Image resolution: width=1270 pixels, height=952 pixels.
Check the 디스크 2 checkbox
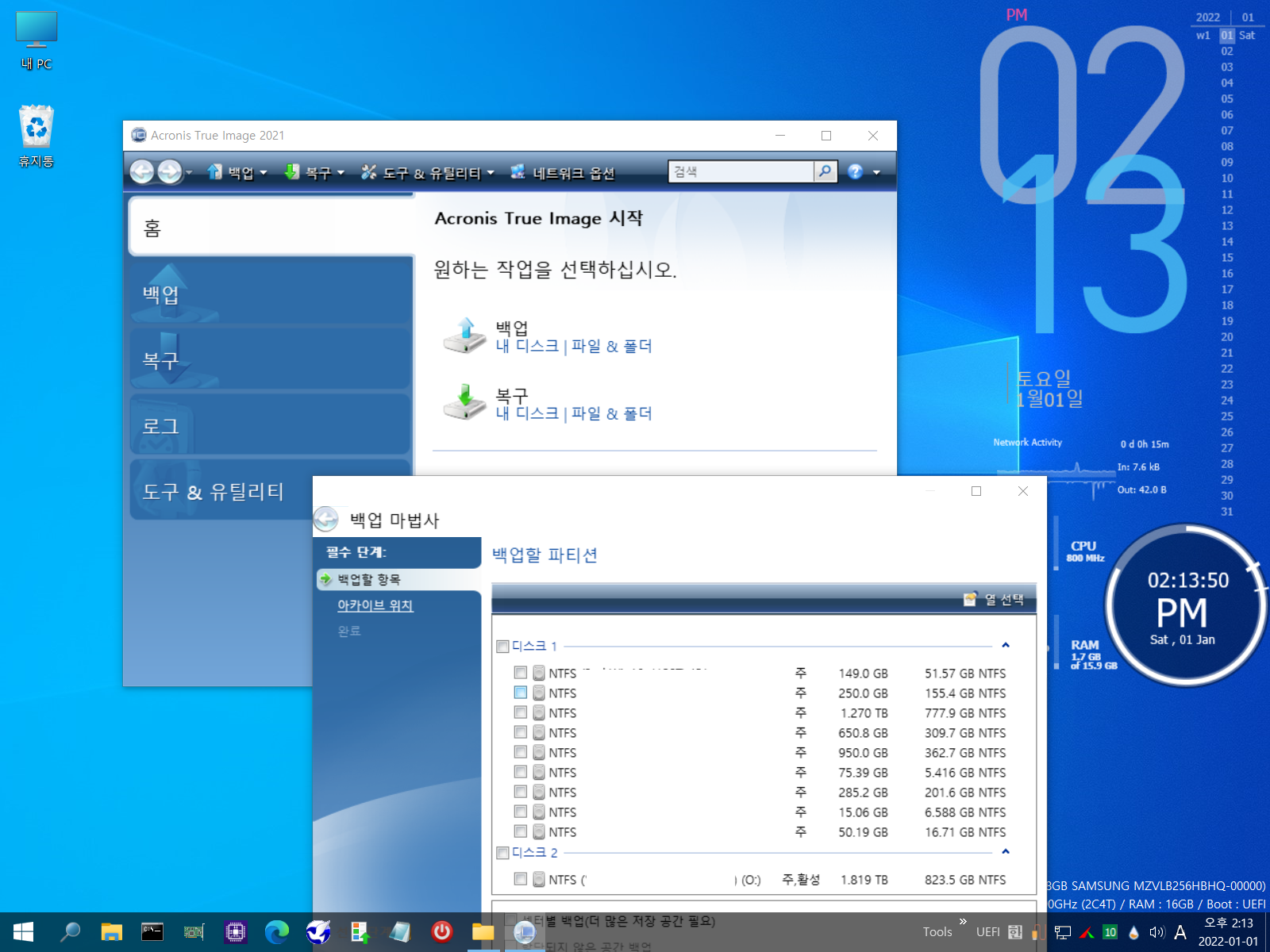click(502, 853)
